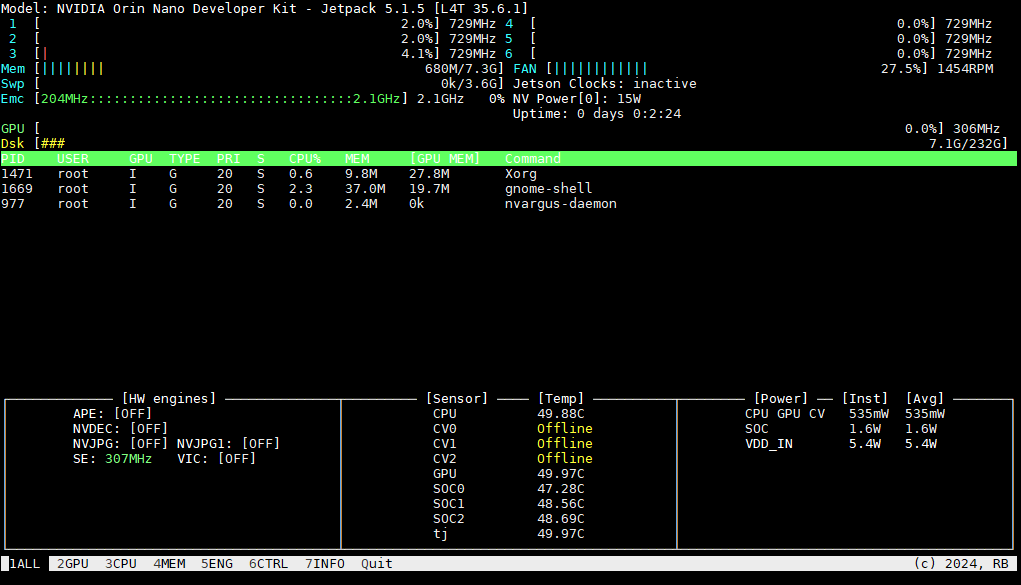The height and width of the screenshot is (585, 1021).
Task: Open the 2GPU tab
Action: [x=73, y=564]
